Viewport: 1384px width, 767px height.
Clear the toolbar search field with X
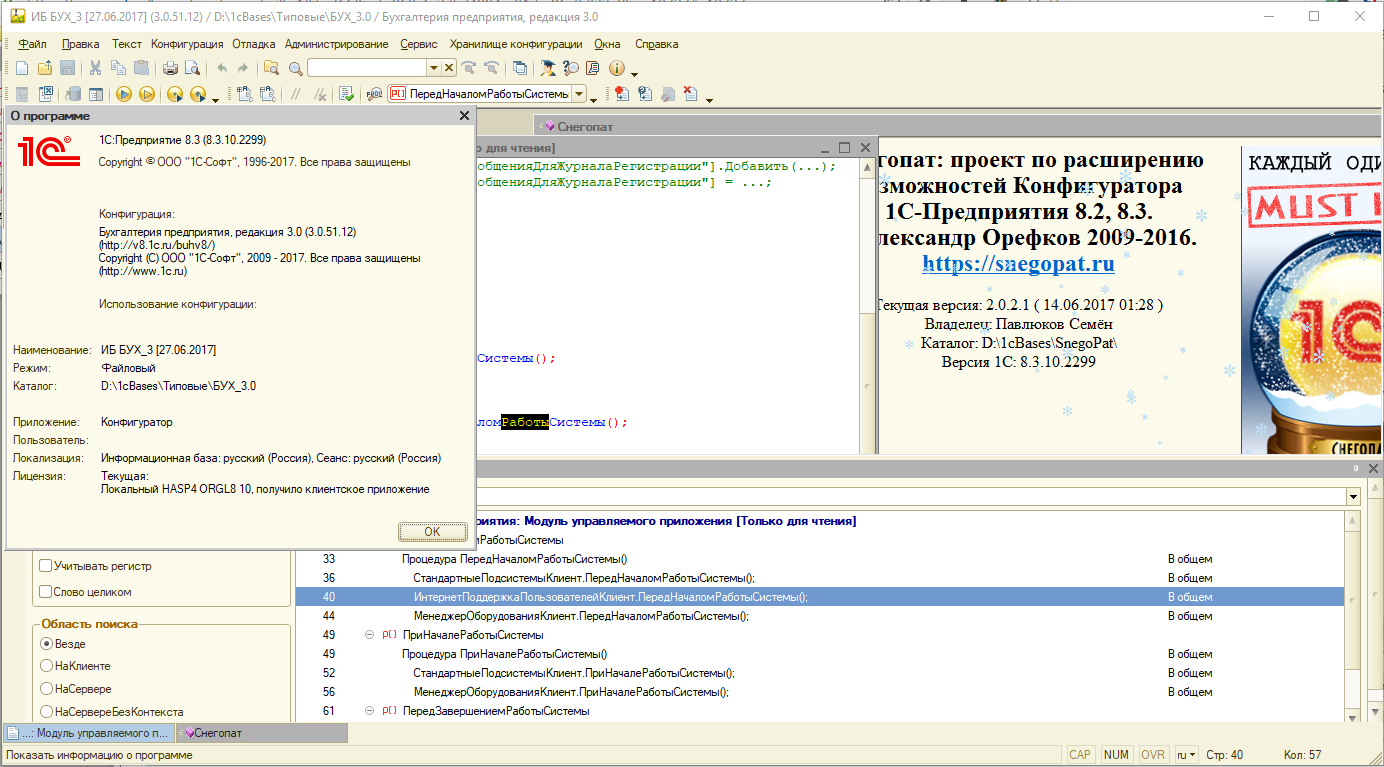tap(449, 68)
